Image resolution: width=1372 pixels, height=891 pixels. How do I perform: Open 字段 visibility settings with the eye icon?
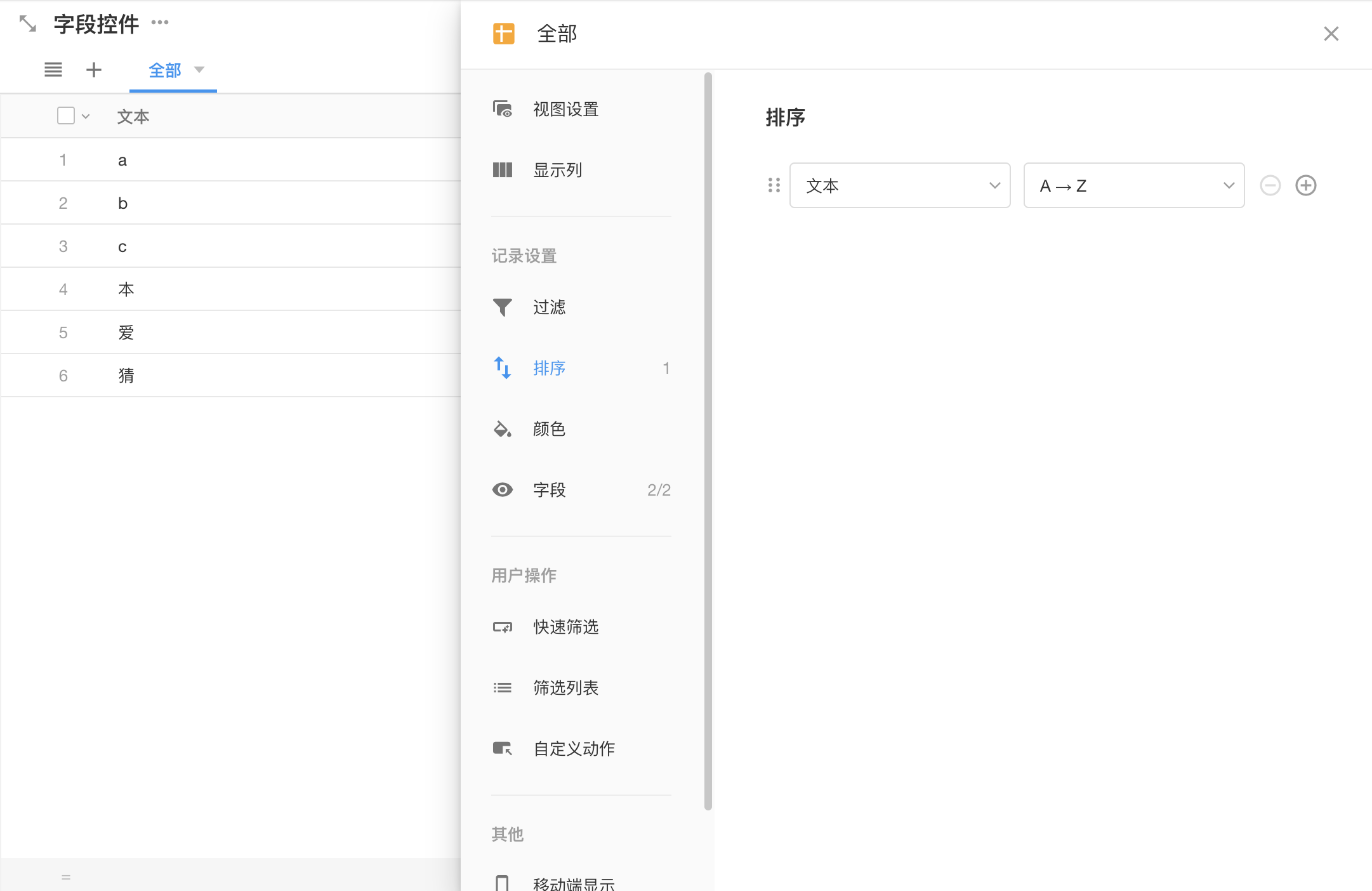coord(503,490)
